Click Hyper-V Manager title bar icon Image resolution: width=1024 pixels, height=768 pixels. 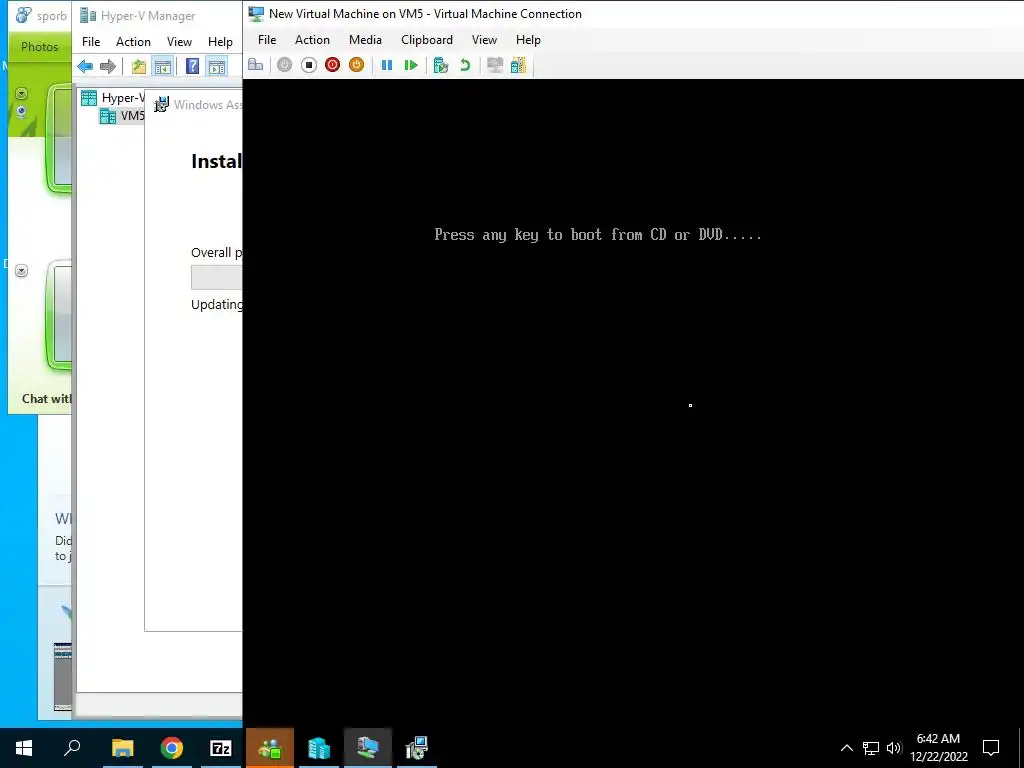[x=88, y=16]
